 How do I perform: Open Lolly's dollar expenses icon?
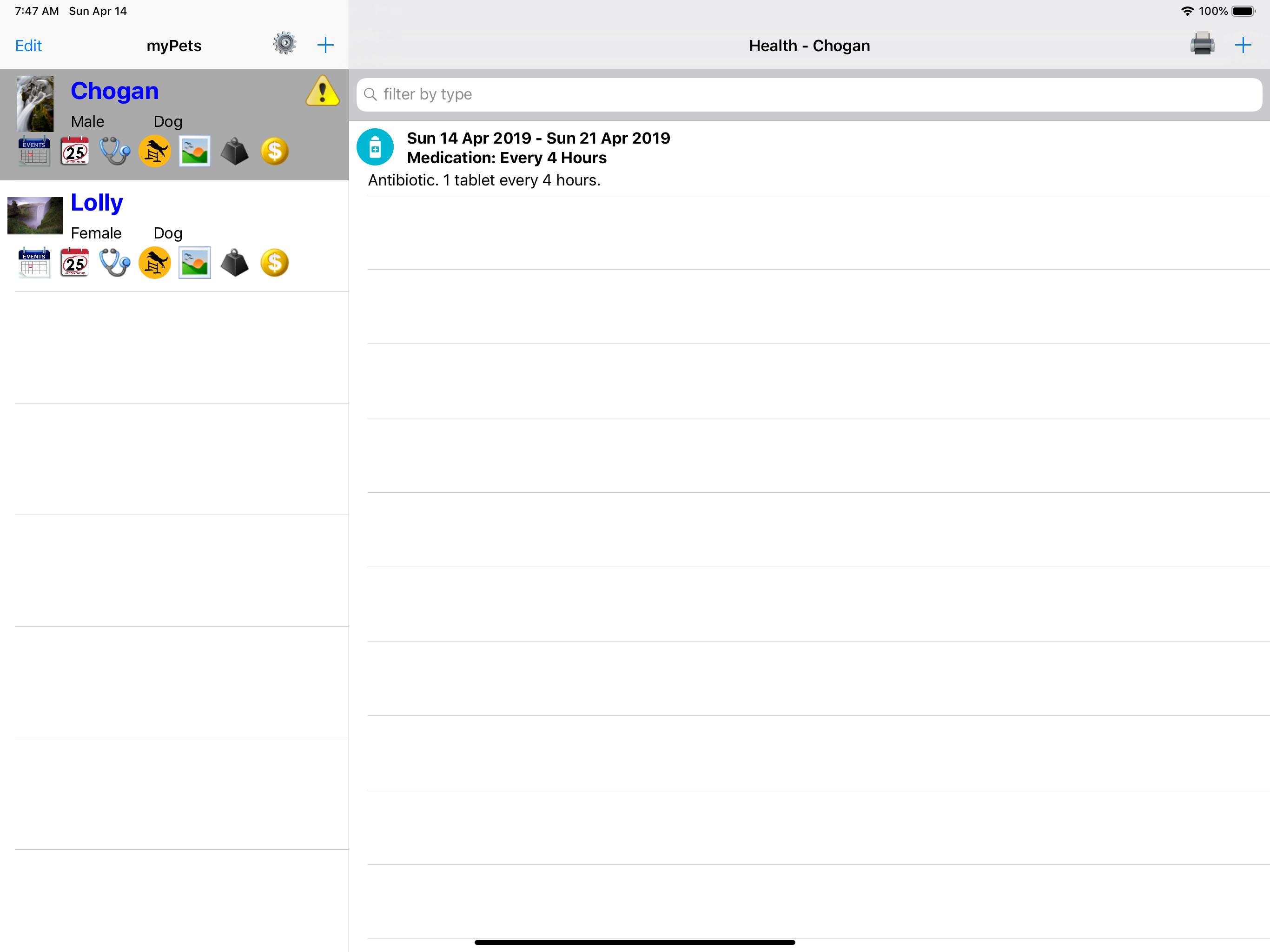(274, 263)
